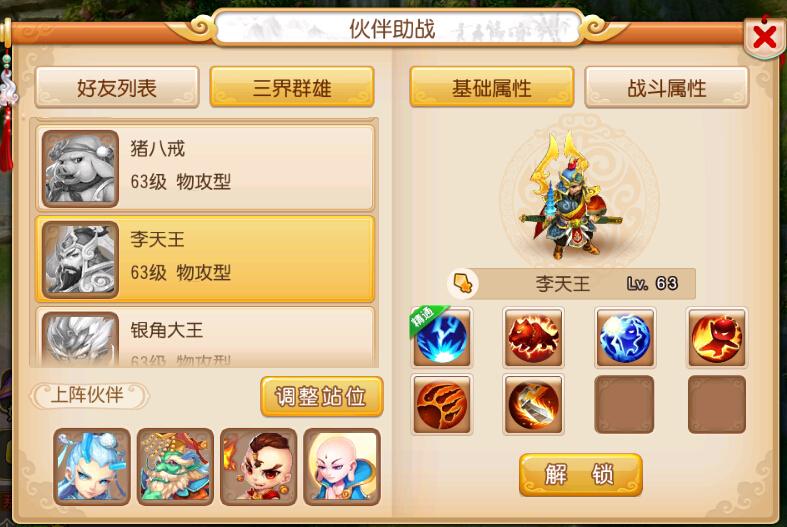Select the orange claw slash skill icon
787x527 pixels.
pos(442,405)
